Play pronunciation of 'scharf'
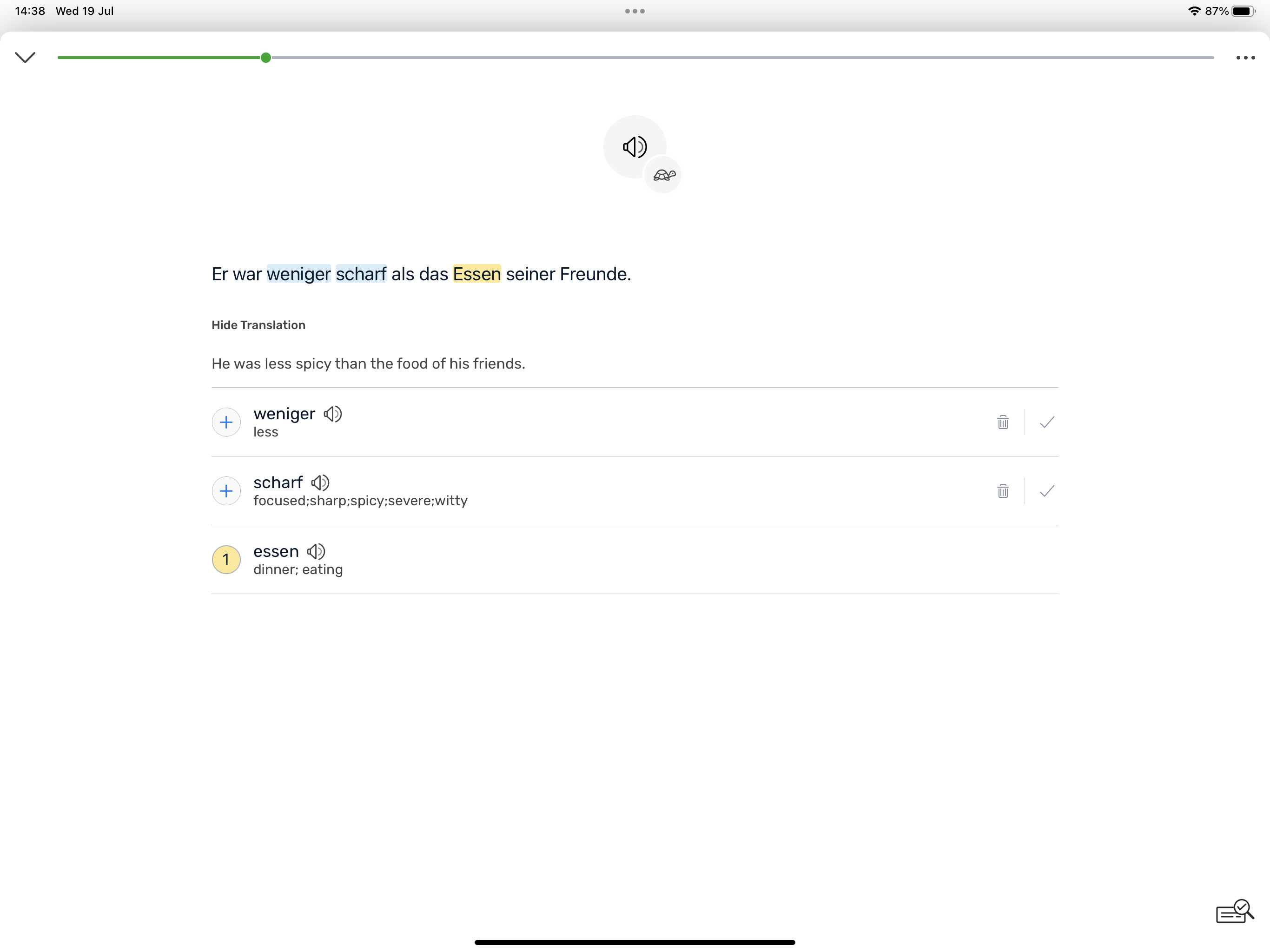Screen dimensions: 1270x952 [320, 483]
